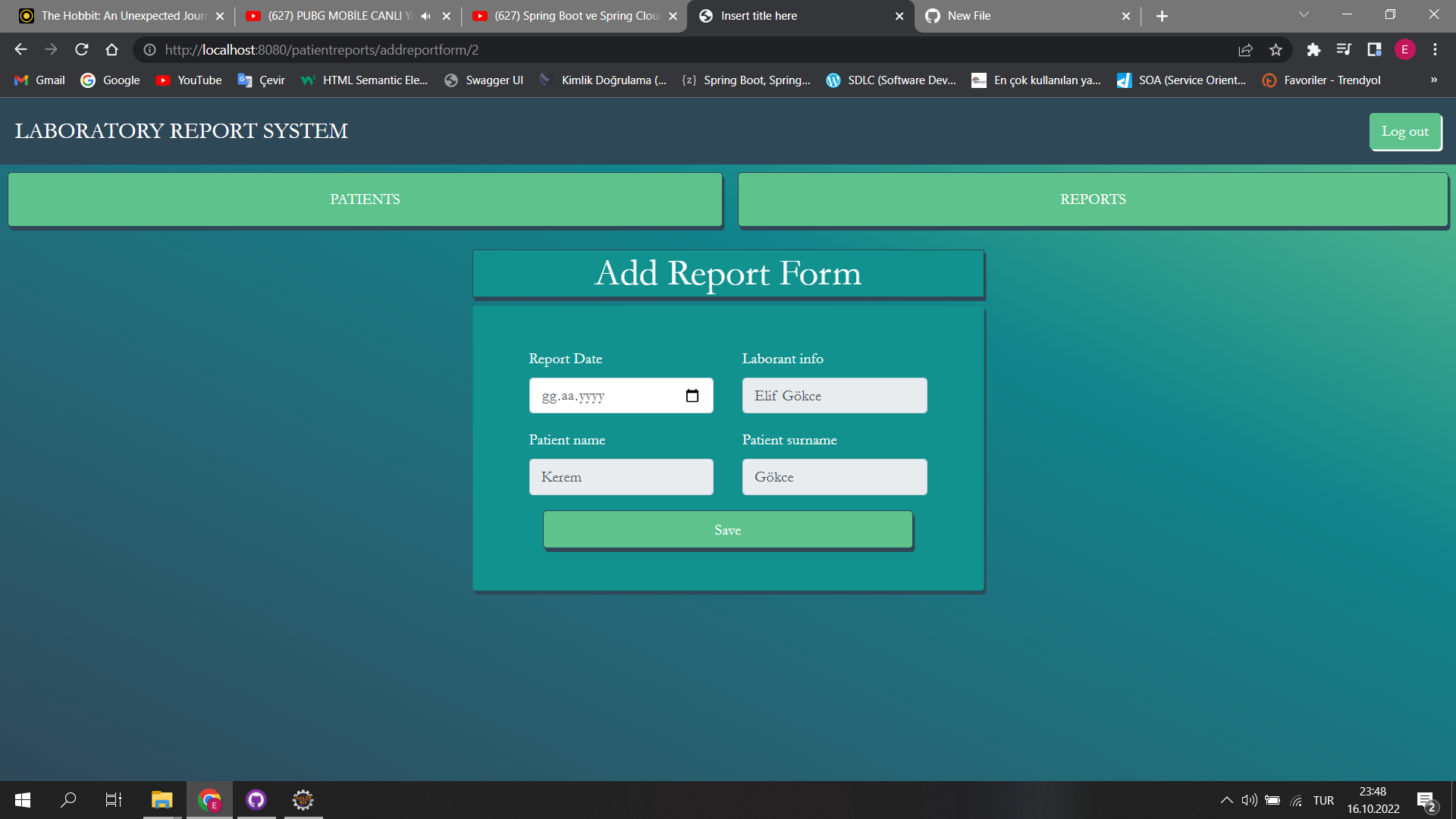Viewport: 1456px width, 819px height.
Task: Click the Save button
Action: pos(727,529)
